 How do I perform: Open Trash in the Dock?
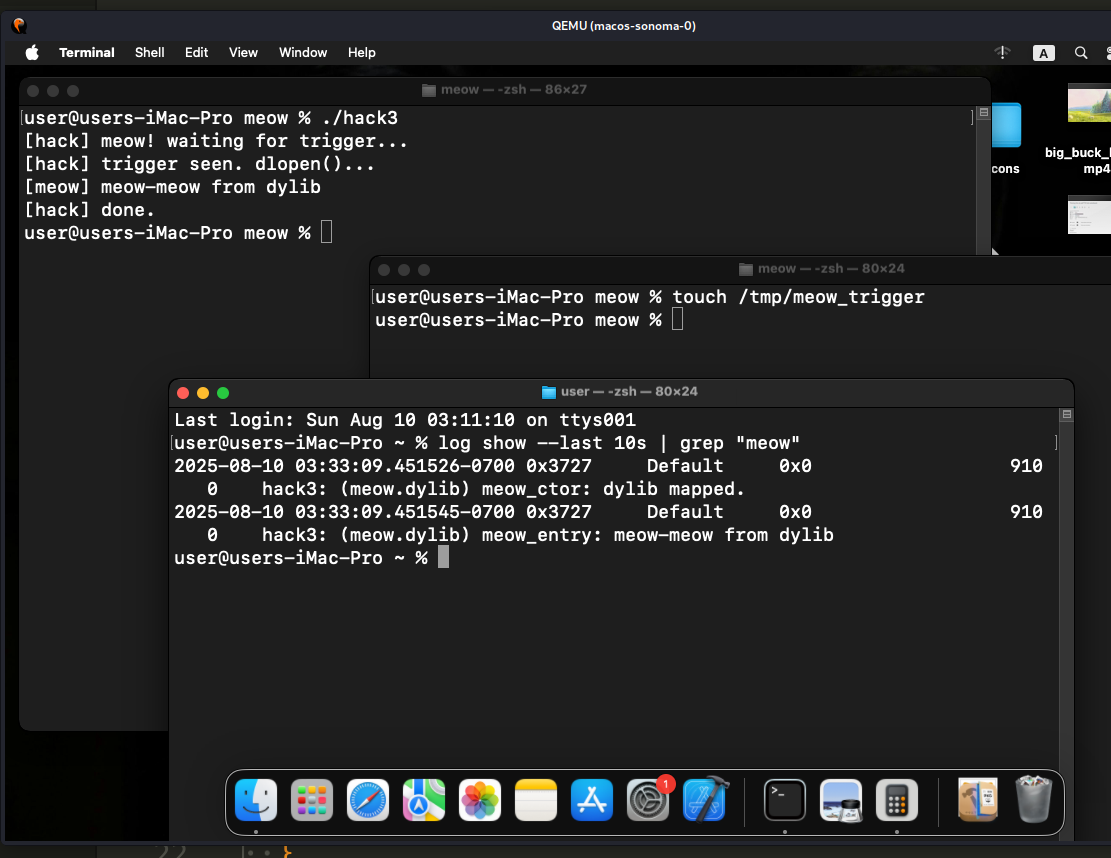click(1033, 800)
